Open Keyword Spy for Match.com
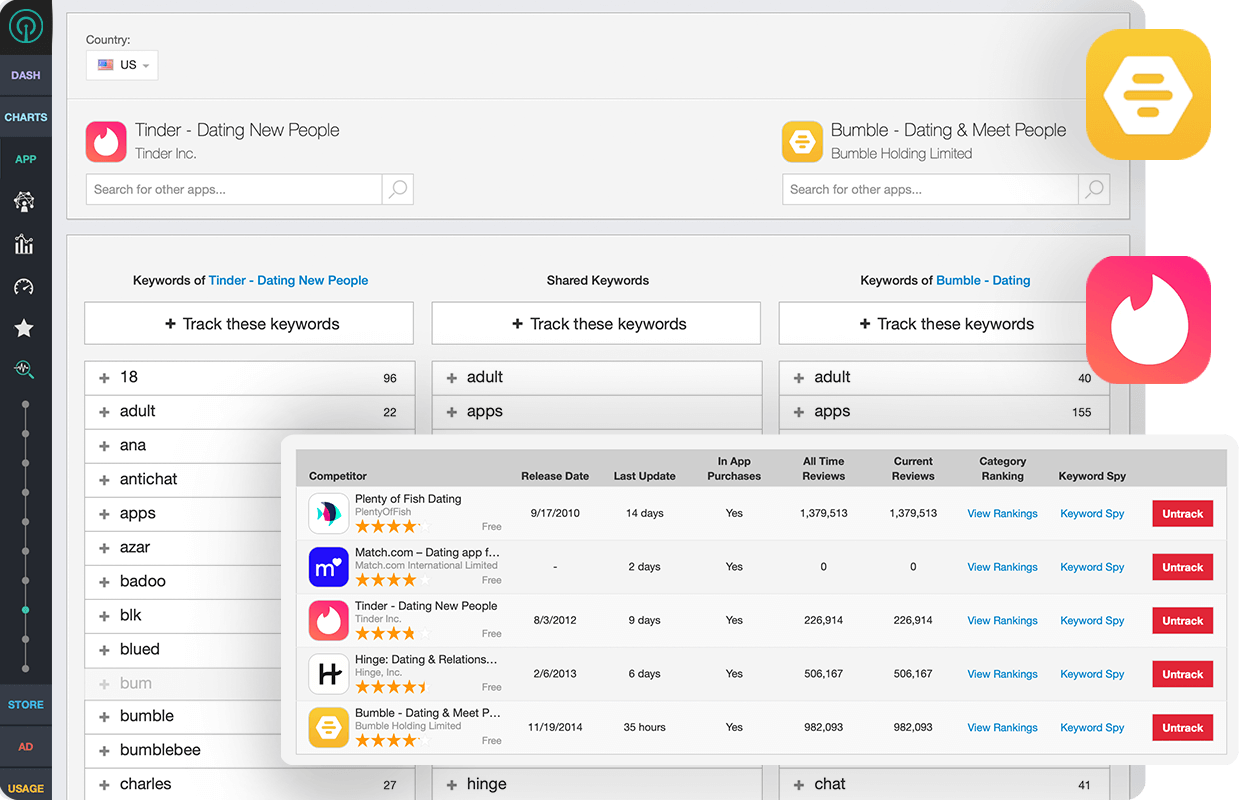This screenshot has height=800, width=1240. [1091, 567]
